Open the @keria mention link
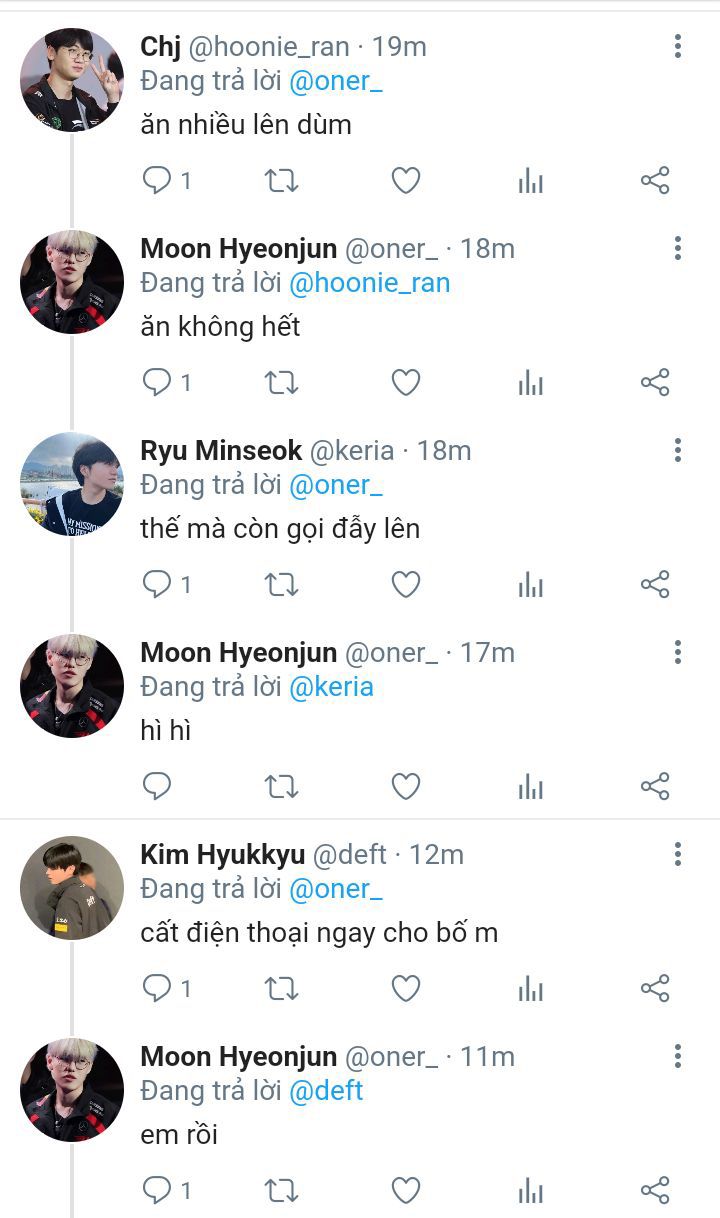 pyautogui.click(x=331, y=687)
